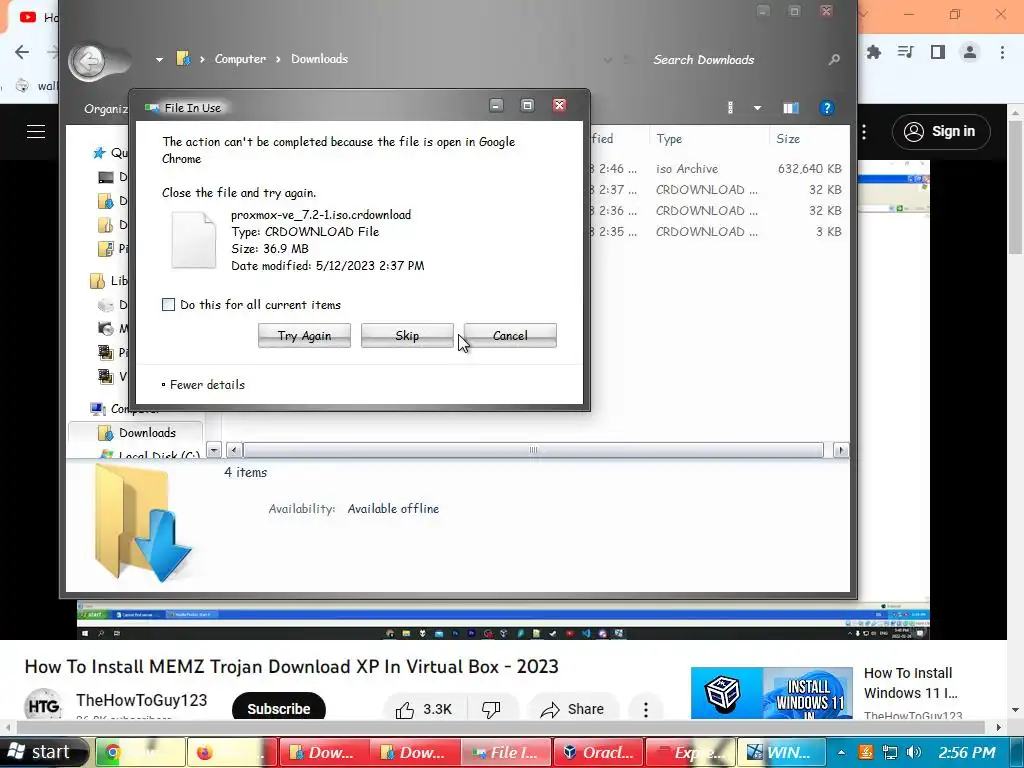Click the horizontal scrollbar thumb in file list
The width and height of the screenshot is (1024, 768).
533,450
